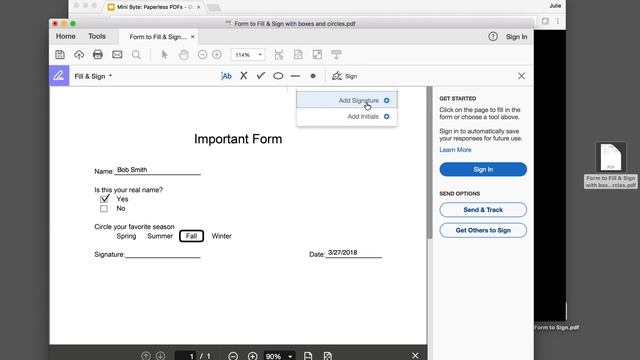Click the Sign button in Fill & Sign bar
The height and width of the screenshot is (360, 640).
(344, 76)
